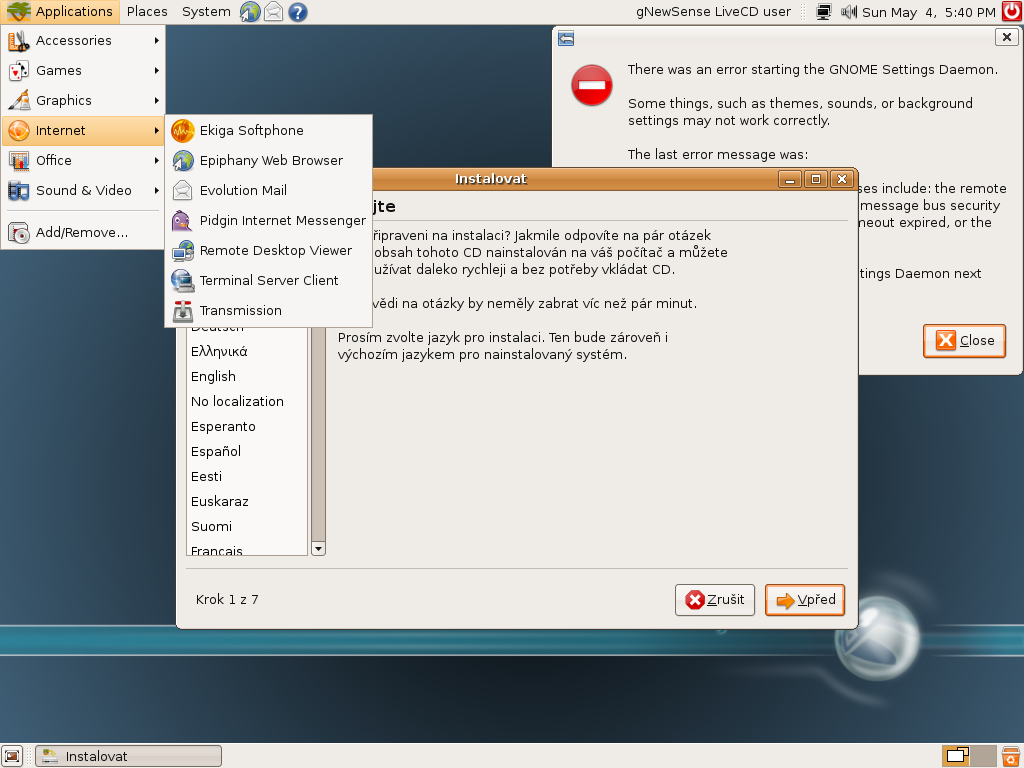Image resolution: width=1024 pixels, height=768 pixels.
Task: Click the web browser launcher in top panel
Action: [250, 12]
